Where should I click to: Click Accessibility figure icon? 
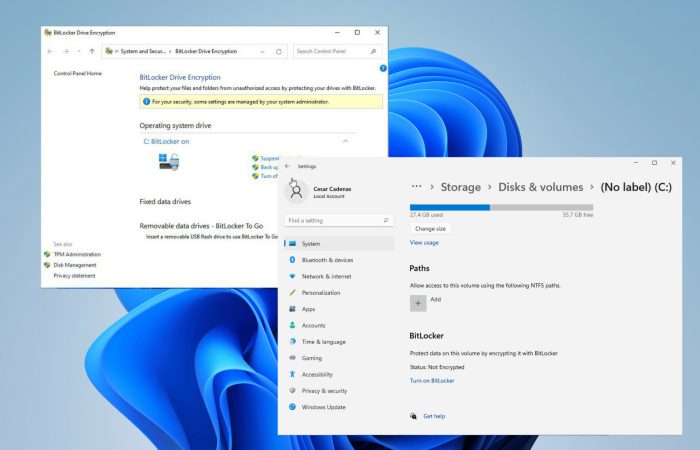(x=292, y=374)
